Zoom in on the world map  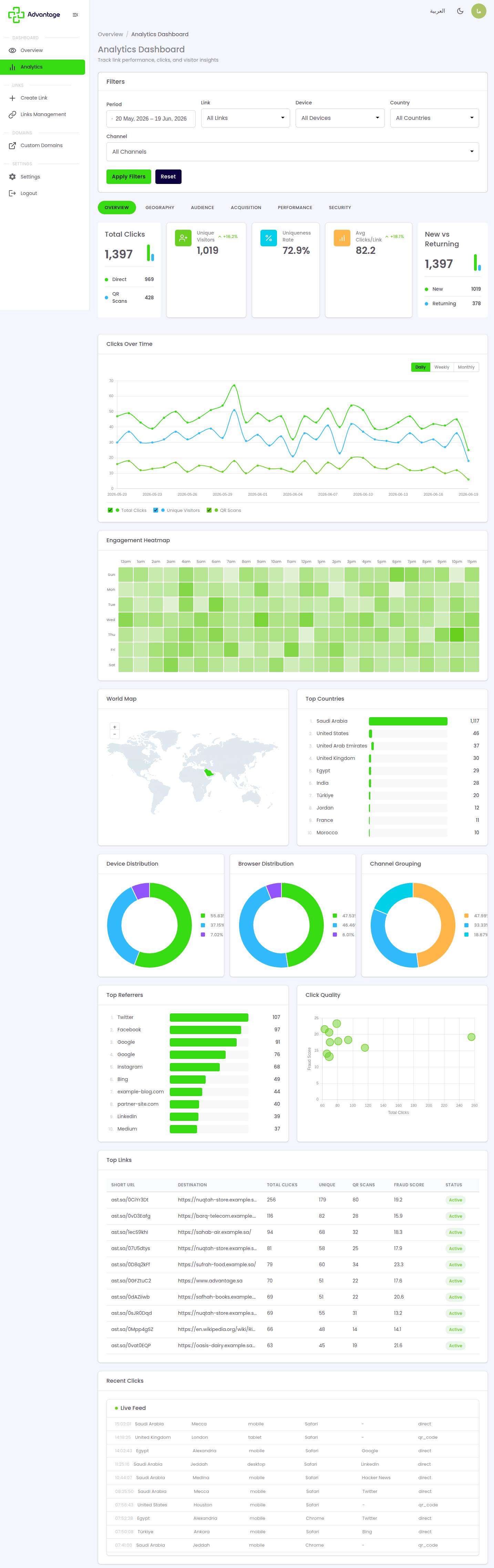click(114, 727)
